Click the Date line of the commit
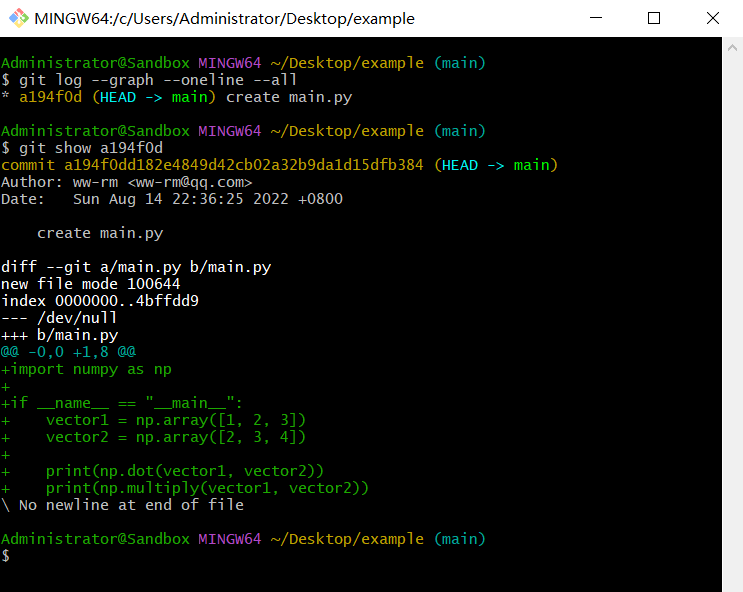Screen dimensions: 743x592 [172, 199]
